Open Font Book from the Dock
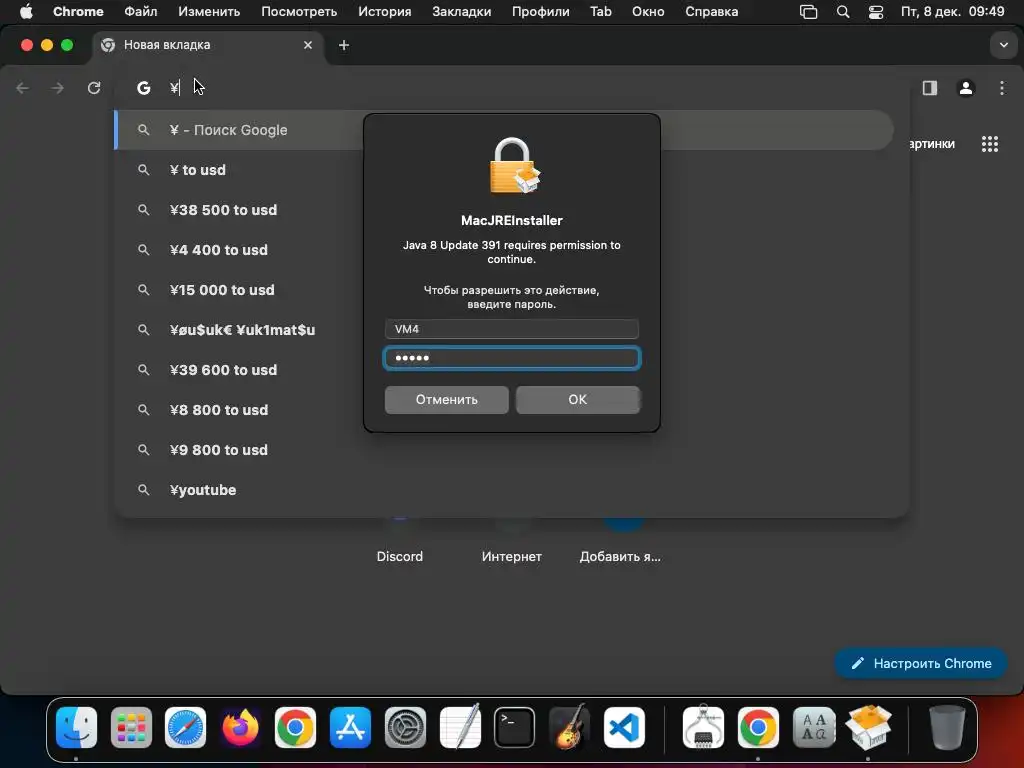 coord(814,728)
